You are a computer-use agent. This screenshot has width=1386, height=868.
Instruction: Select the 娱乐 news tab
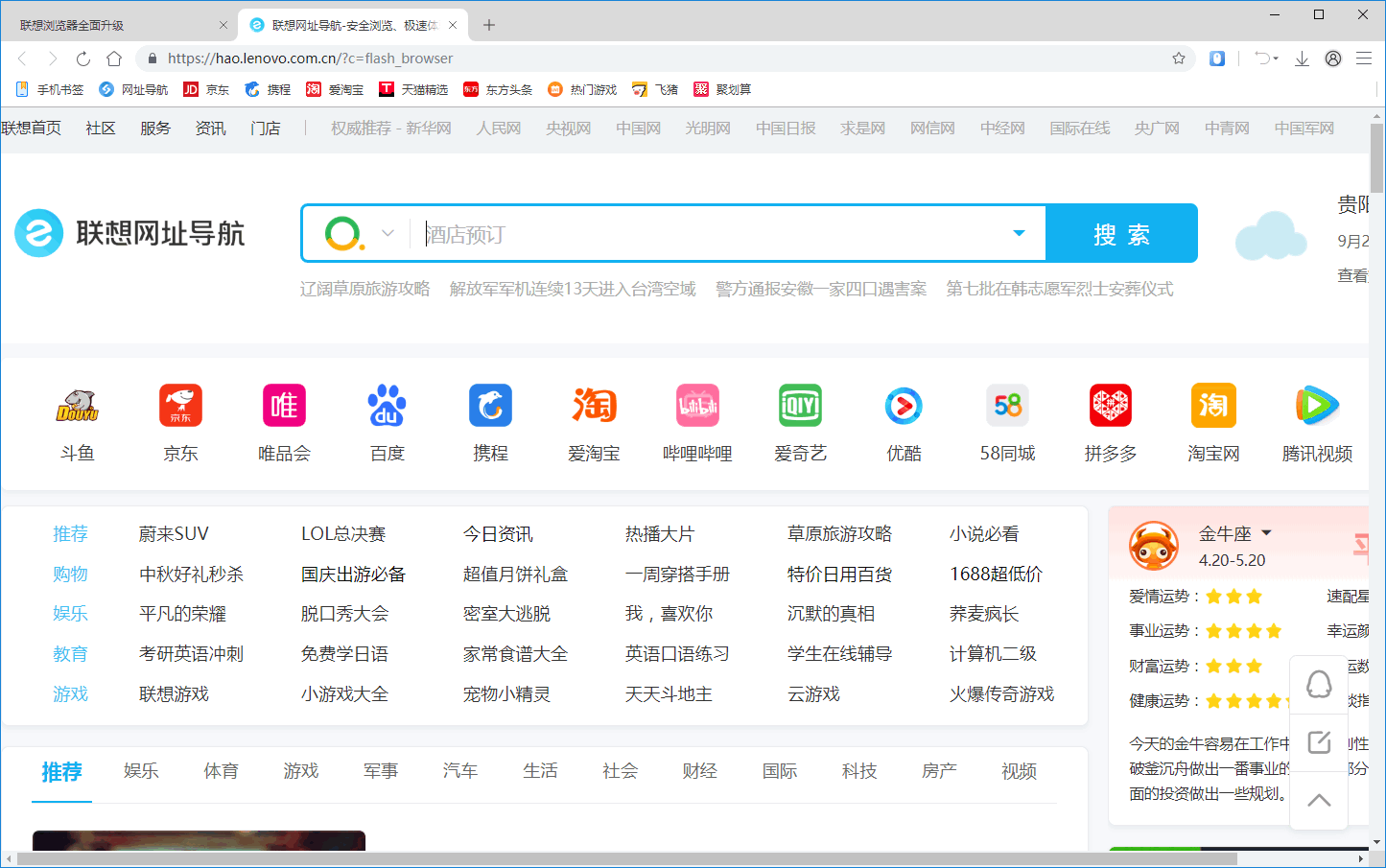[141, 771]
